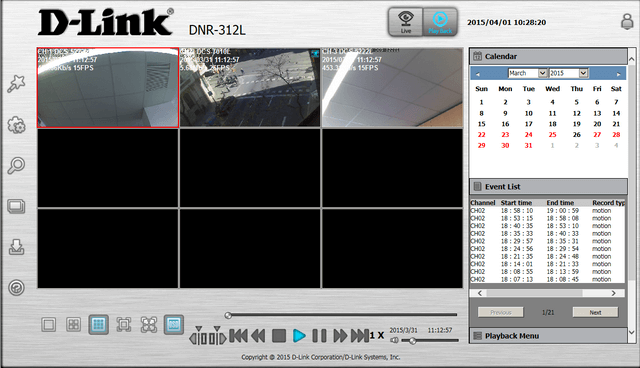
Task: Stop the playback
Action: pos(279,336)
